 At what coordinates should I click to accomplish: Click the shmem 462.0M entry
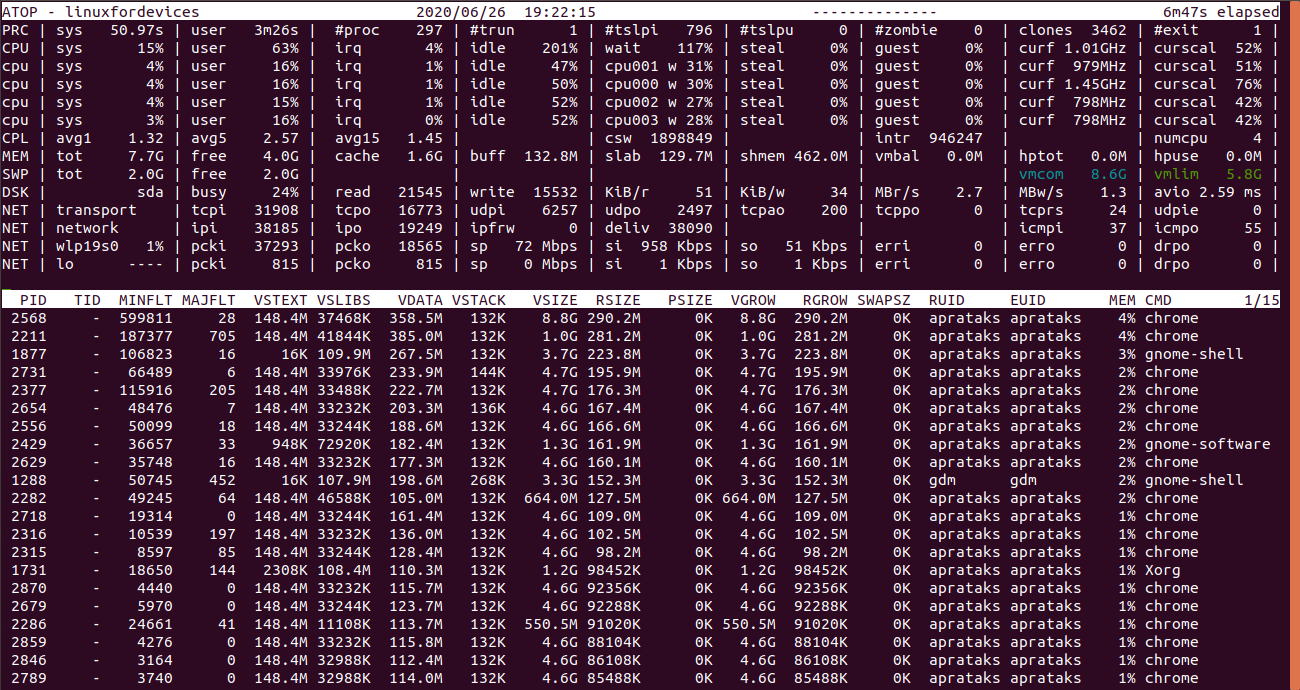pos(794,156)
